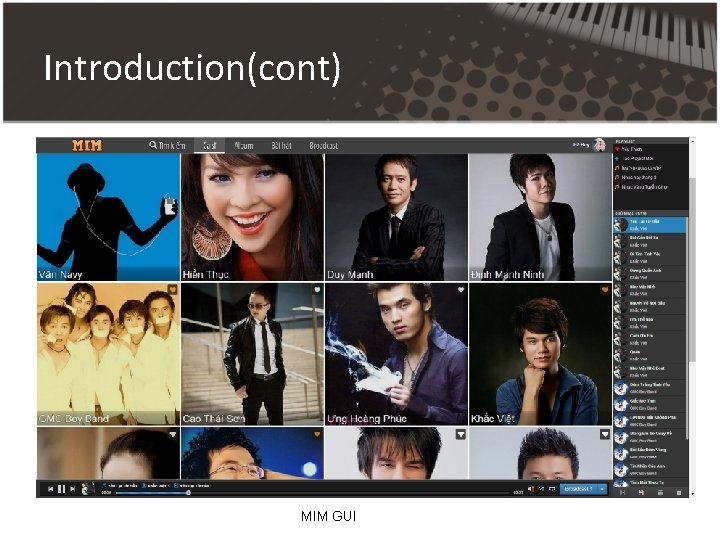This screenshot has height=540, width=720.
Task: Click the MIM logo
Action: 87,146
